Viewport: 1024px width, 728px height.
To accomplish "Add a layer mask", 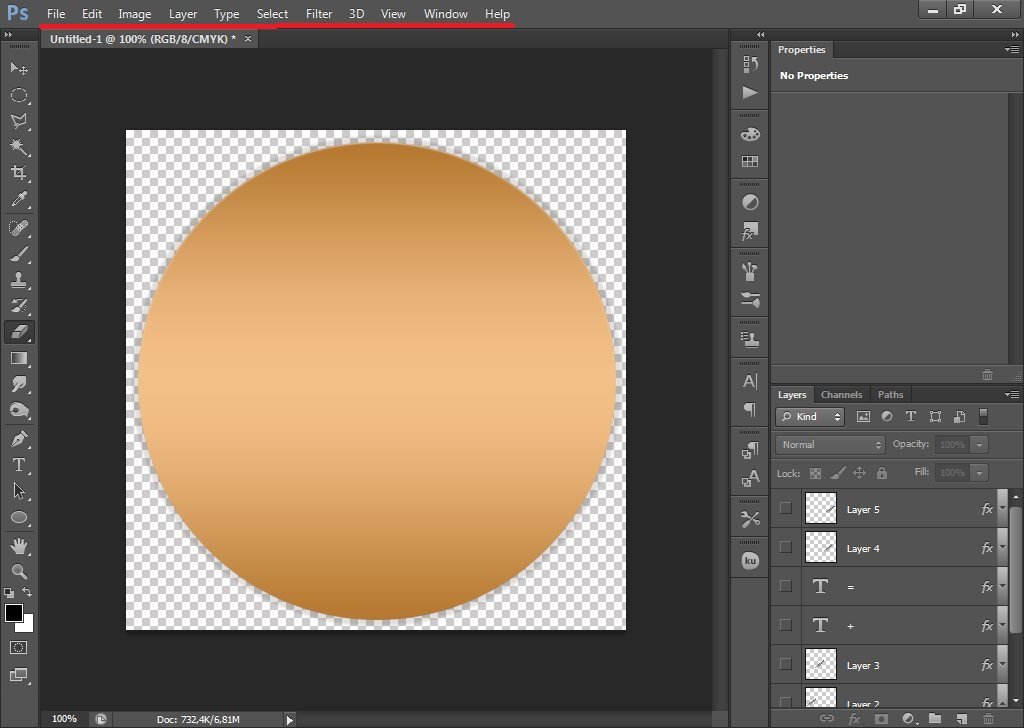I will pos(881,719).
